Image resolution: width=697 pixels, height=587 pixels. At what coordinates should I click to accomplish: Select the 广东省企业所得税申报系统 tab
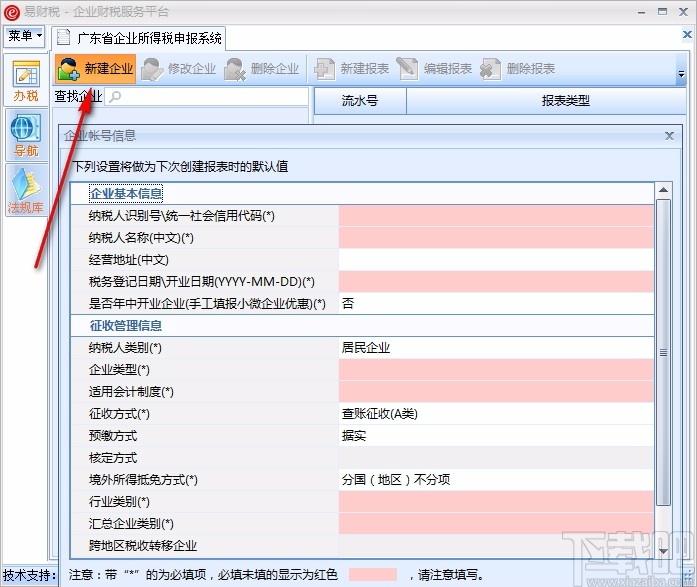[x=139, y=38]
